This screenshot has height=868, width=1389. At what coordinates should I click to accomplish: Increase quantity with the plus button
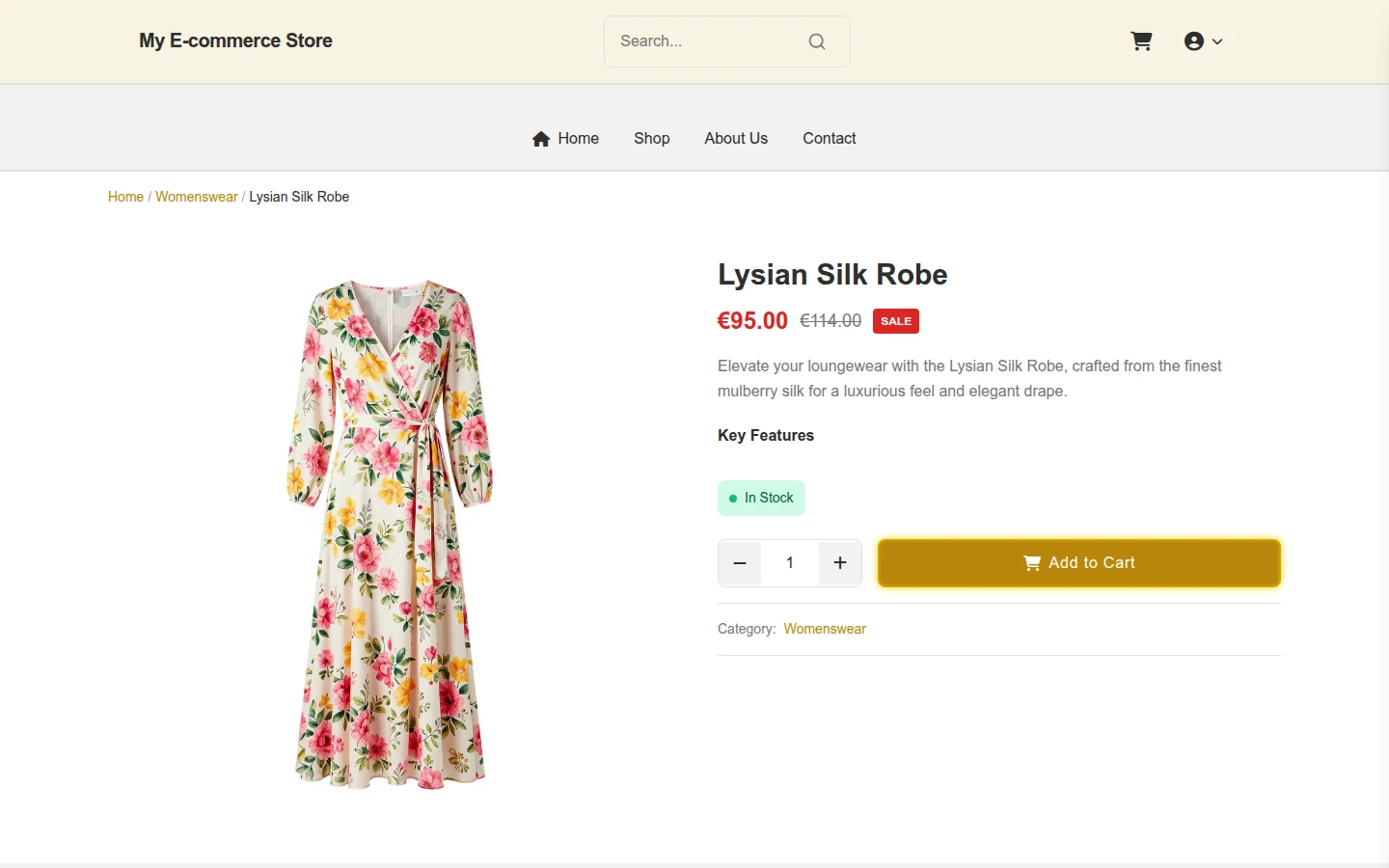[x=840, y=563]
